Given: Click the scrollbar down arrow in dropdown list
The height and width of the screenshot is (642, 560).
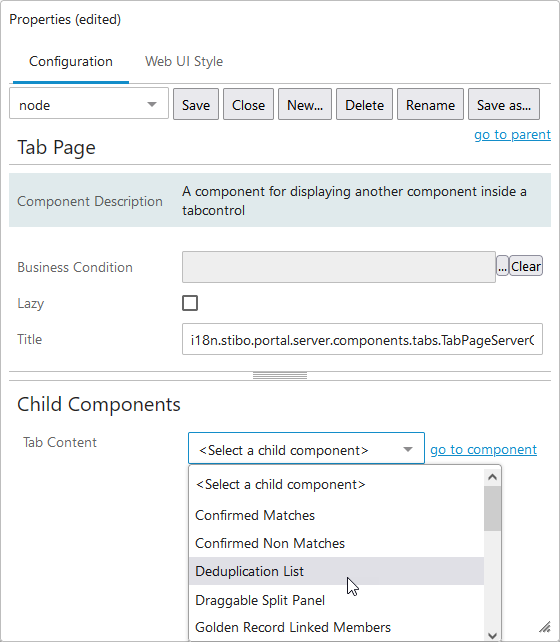Looking at the screenshot, I should click(x=492, y=635).
